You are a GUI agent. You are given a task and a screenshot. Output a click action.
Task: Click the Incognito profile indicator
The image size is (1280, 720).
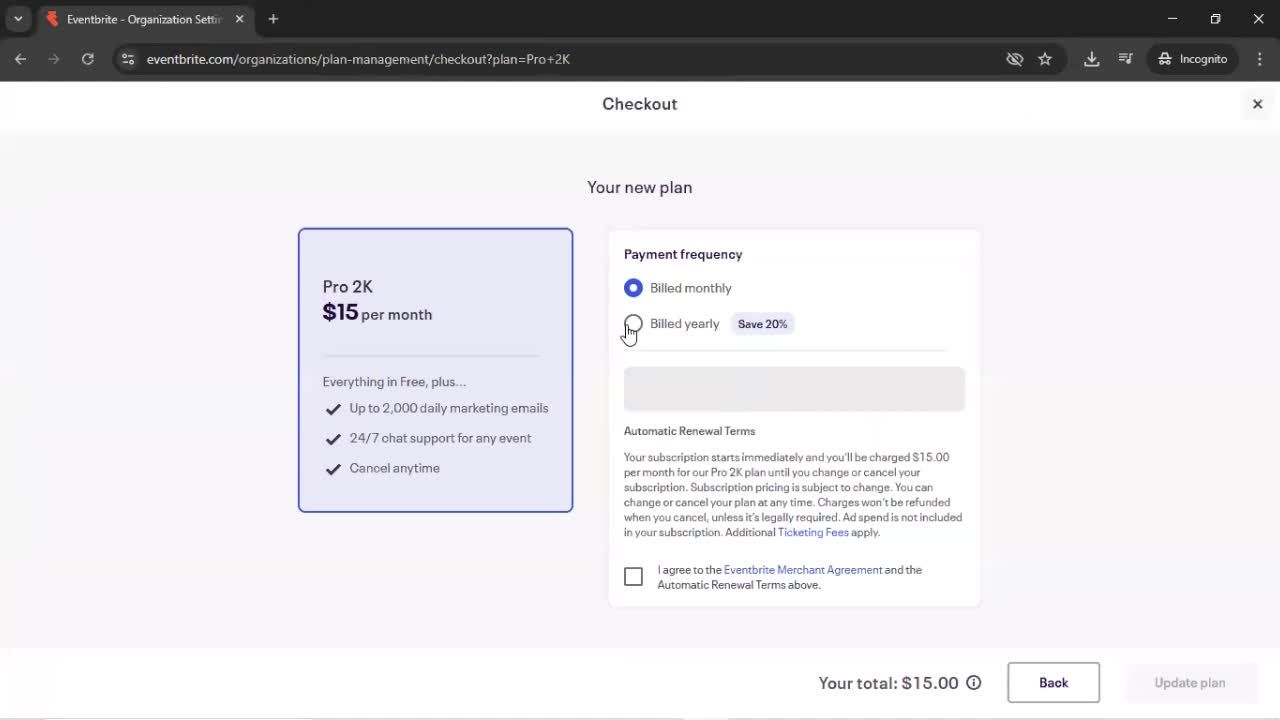pos(1192,59)
